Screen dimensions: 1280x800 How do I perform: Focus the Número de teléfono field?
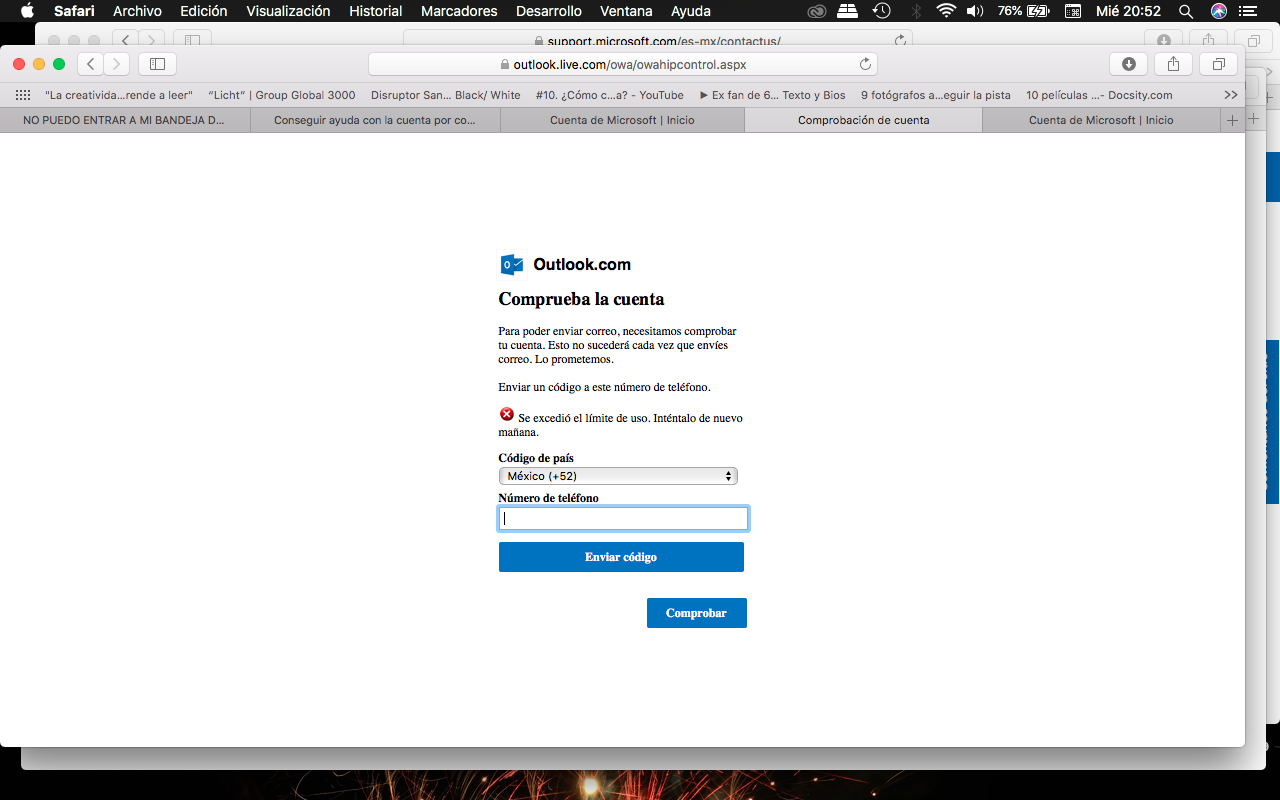tap(623, 518)
